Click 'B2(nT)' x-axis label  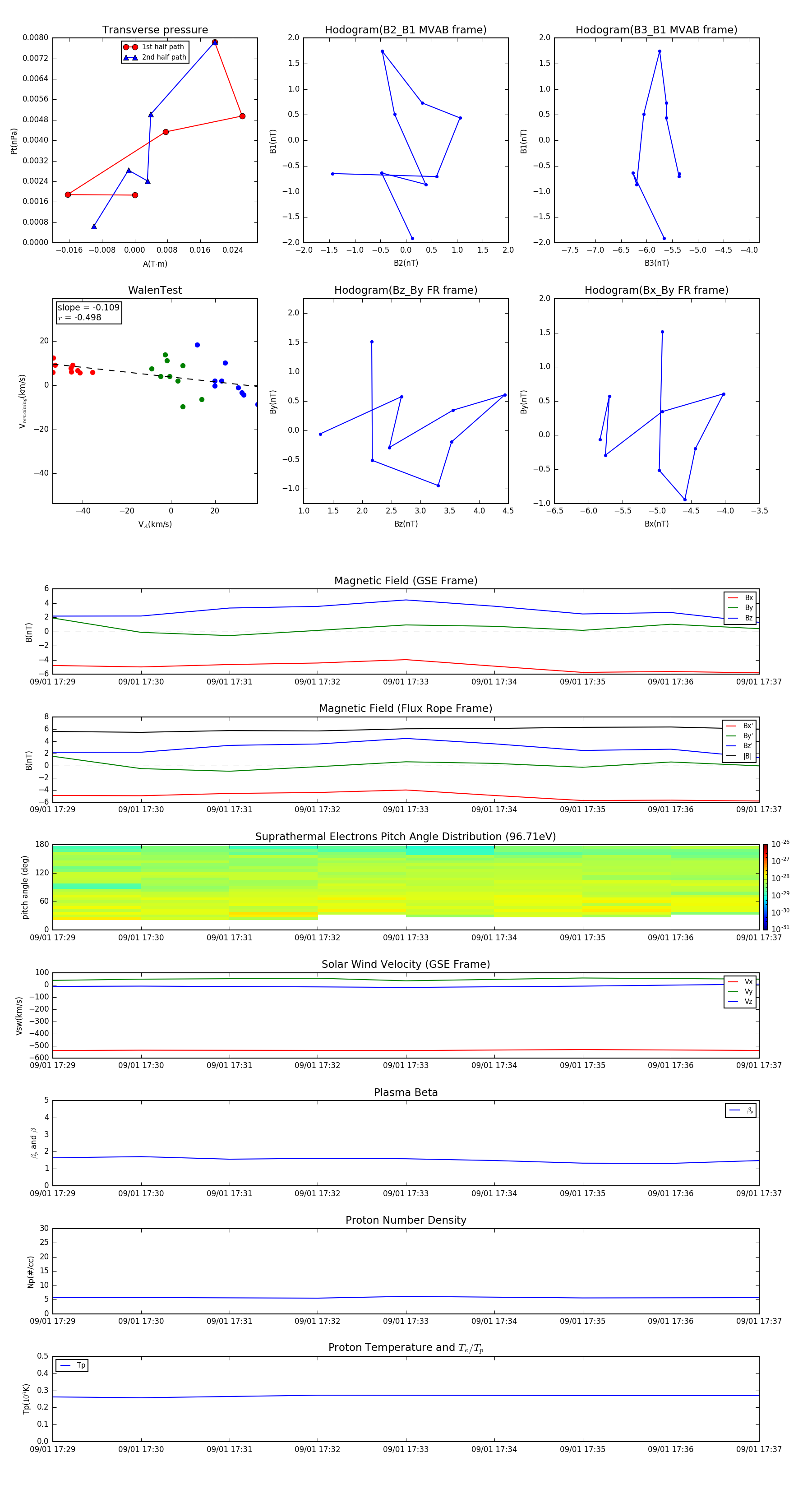point(406,263)
